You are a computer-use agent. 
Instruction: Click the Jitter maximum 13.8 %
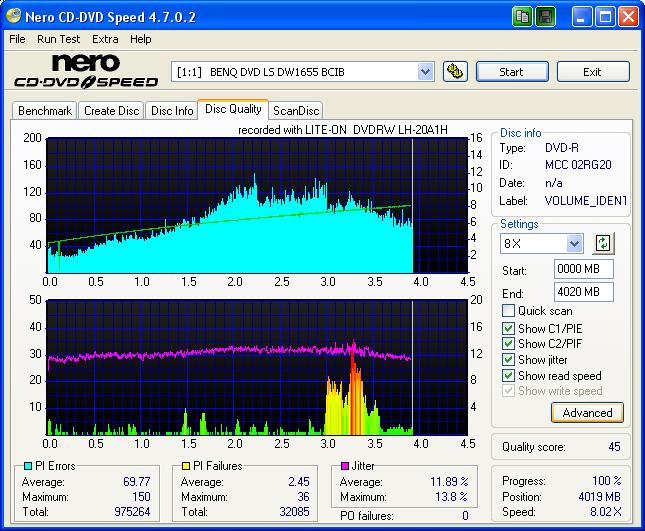(451, 497)
